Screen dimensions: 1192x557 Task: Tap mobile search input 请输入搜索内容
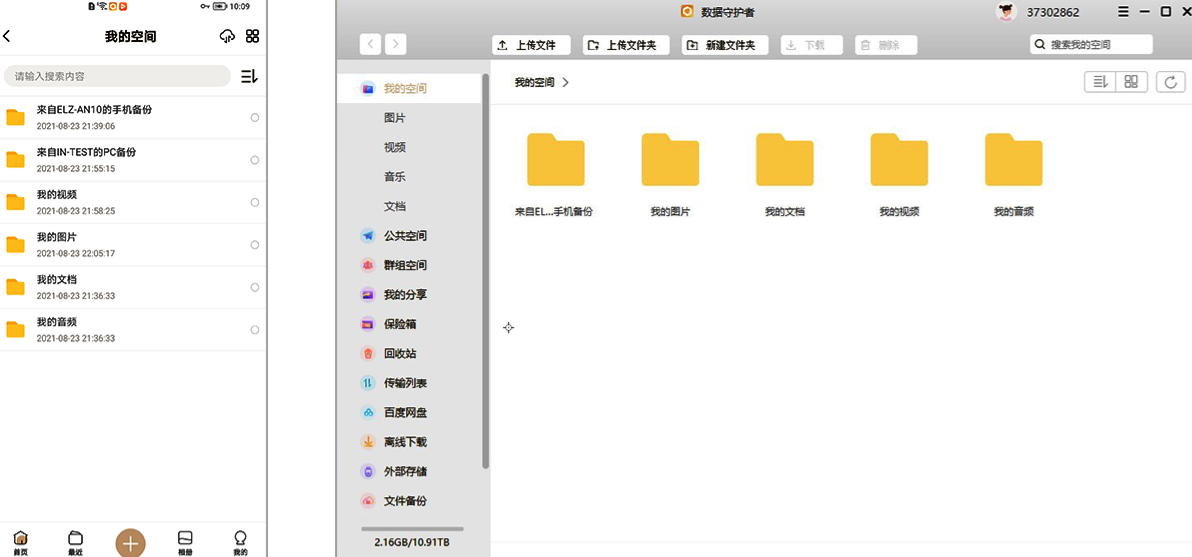pyautogui.click(x=117, y=76)
